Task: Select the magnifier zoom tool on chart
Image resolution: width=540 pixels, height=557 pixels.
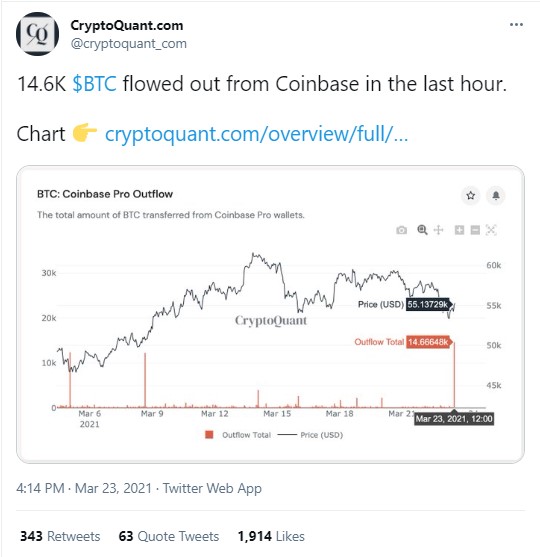Action: point(422,230)
